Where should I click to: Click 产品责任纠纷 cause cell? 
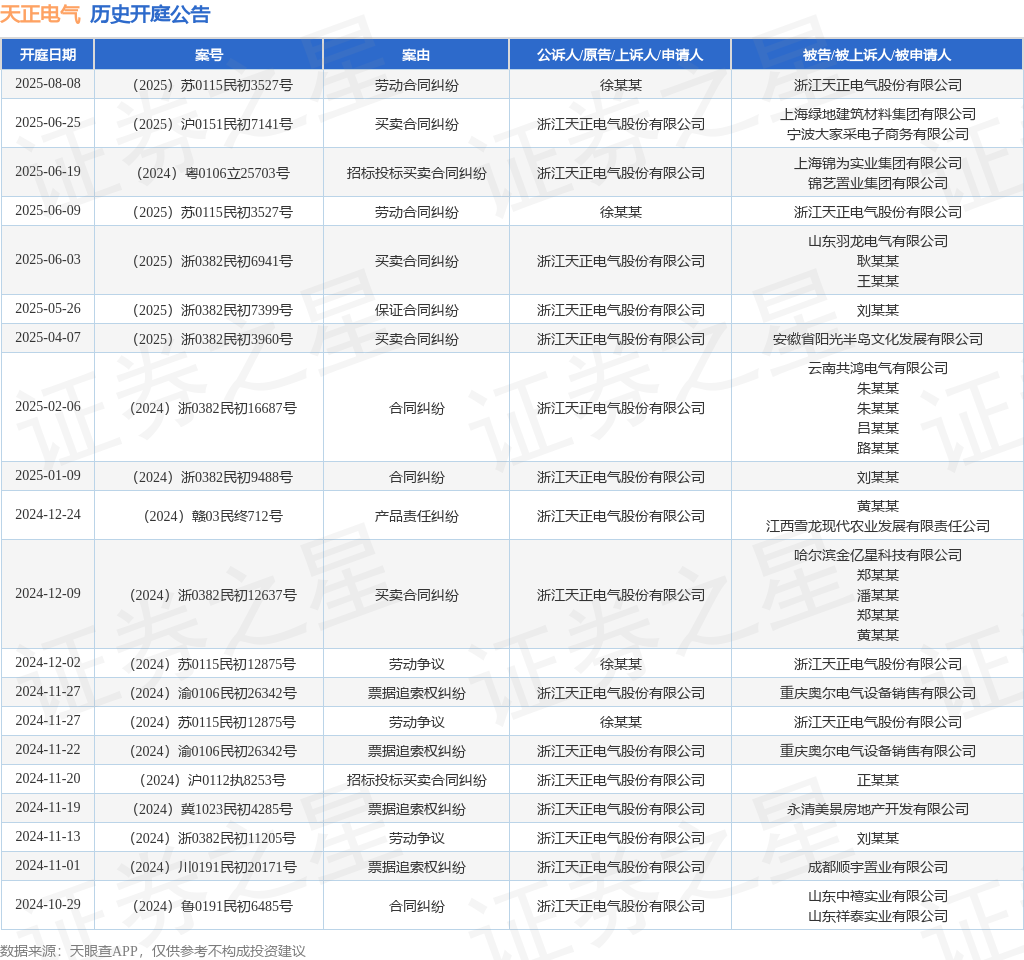416,516
